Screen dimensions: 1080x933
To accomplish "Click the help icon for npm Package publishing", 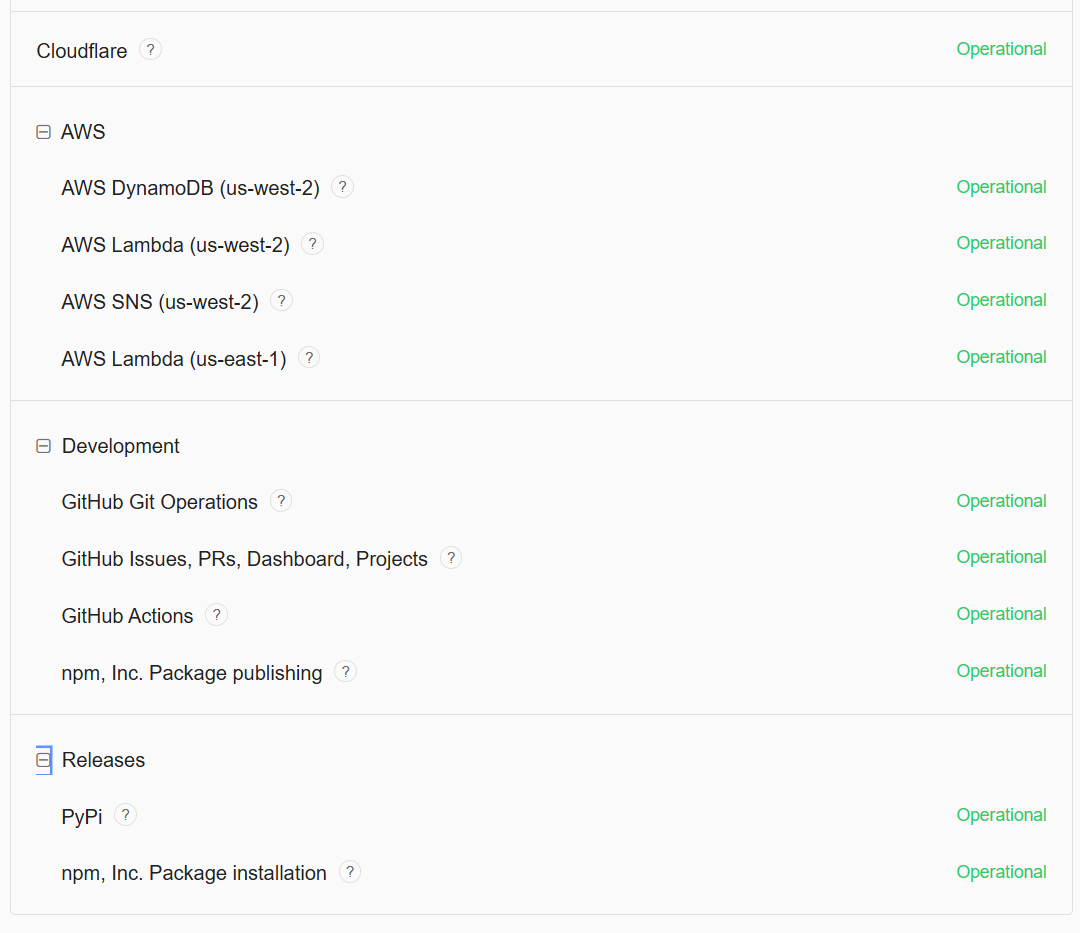I will (345, 672).
